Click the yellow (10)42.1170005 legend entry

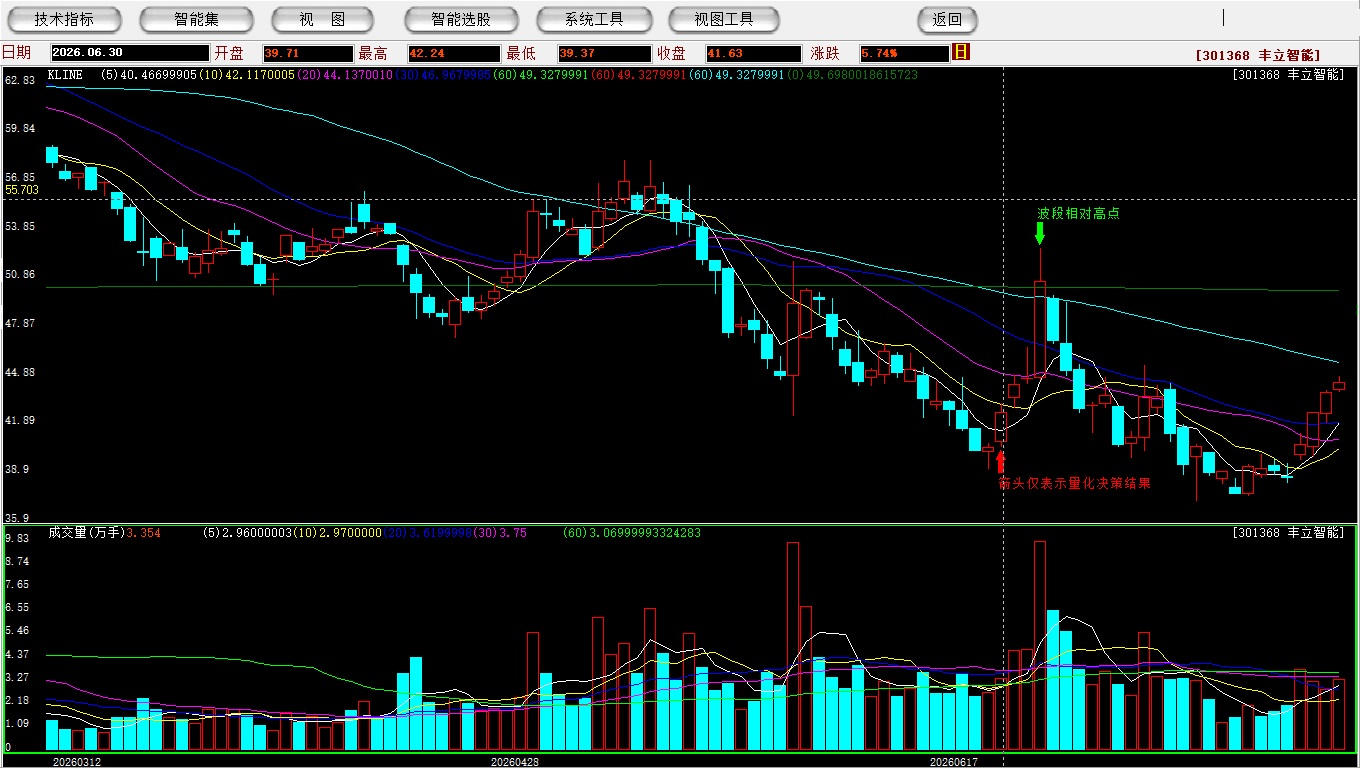pos(246,75)
